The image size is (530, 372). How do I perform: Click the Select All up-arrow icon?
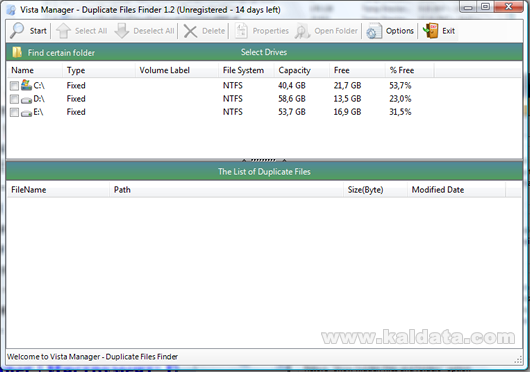tap(63, 31)
